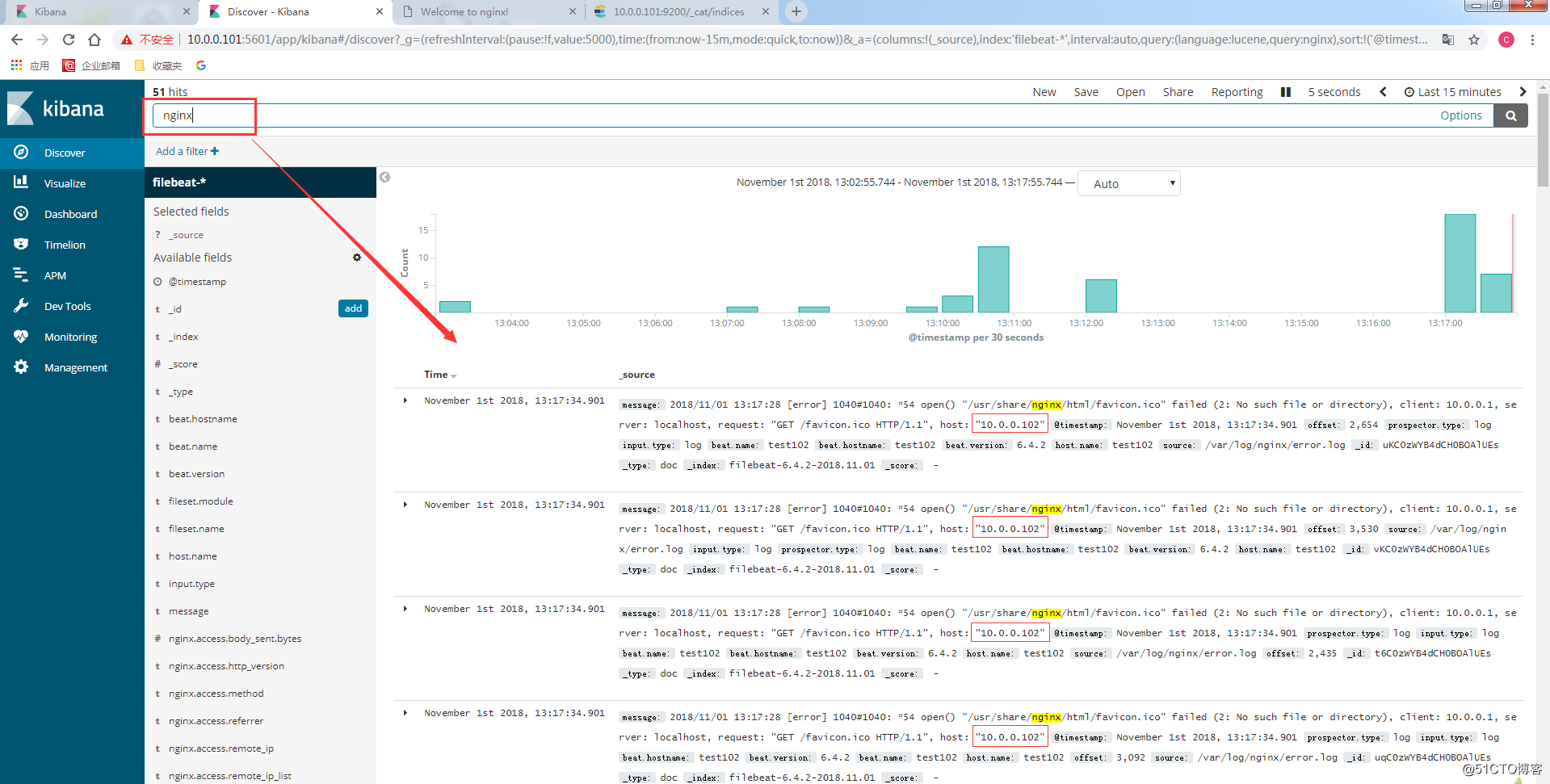This screenshot has width=1550, height=784.
Task: Step time range backward
Action: (x=1383, y=92)
